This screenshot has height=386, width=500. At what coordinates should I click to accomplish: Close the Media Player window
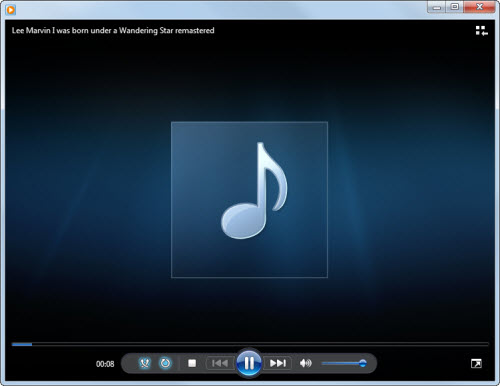pos(479,7)
